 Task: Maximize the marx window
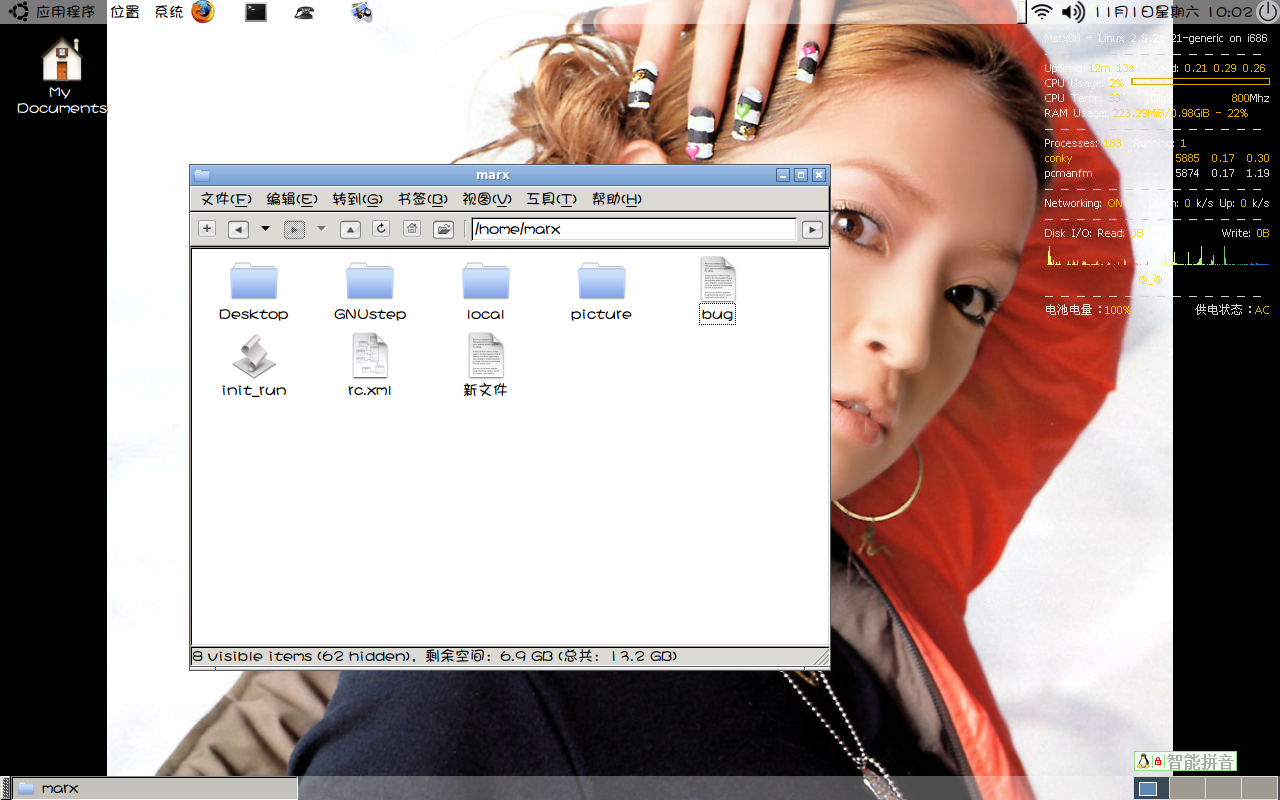[801, 175]
